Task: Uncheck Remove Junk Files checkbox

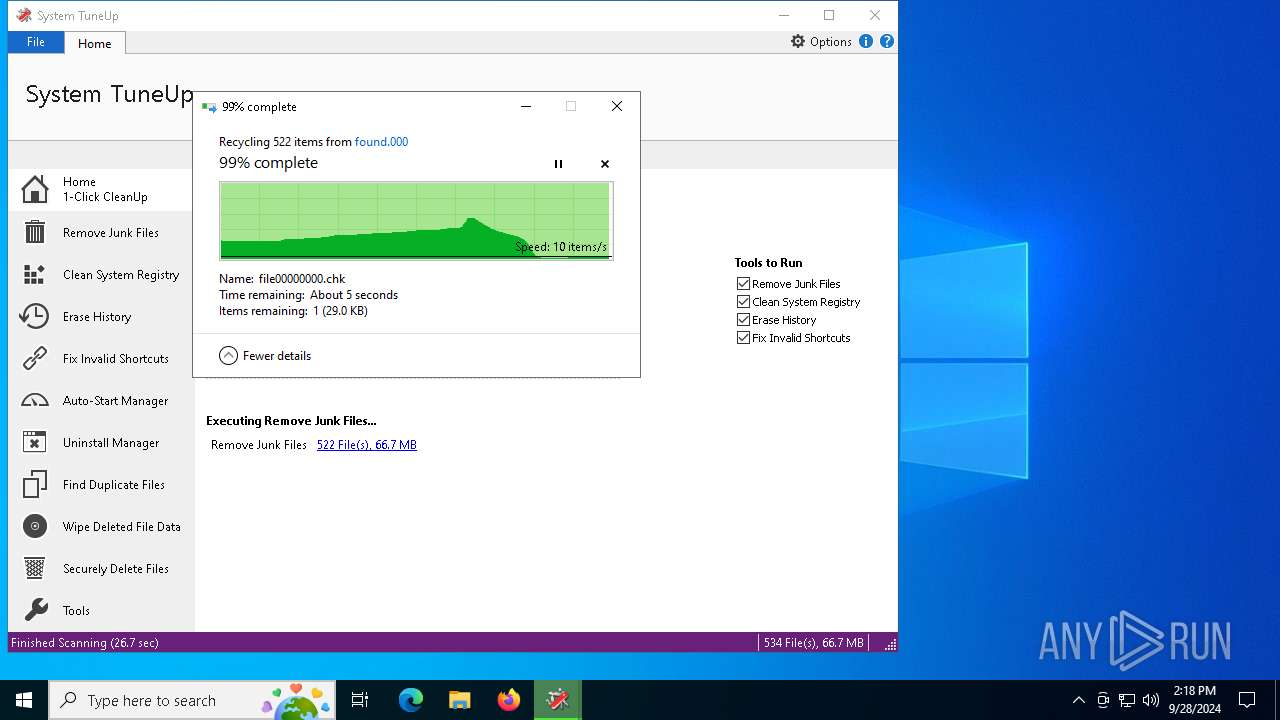Action: [743, 284]
